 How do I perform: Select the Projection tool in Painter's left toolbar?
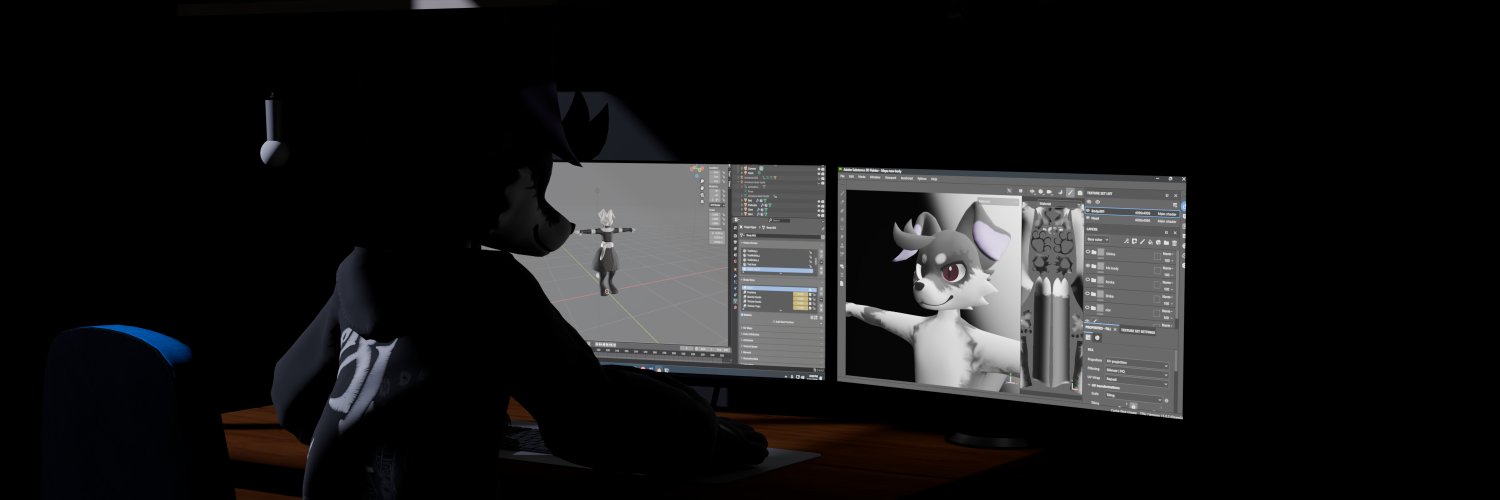tap(843, 211)
